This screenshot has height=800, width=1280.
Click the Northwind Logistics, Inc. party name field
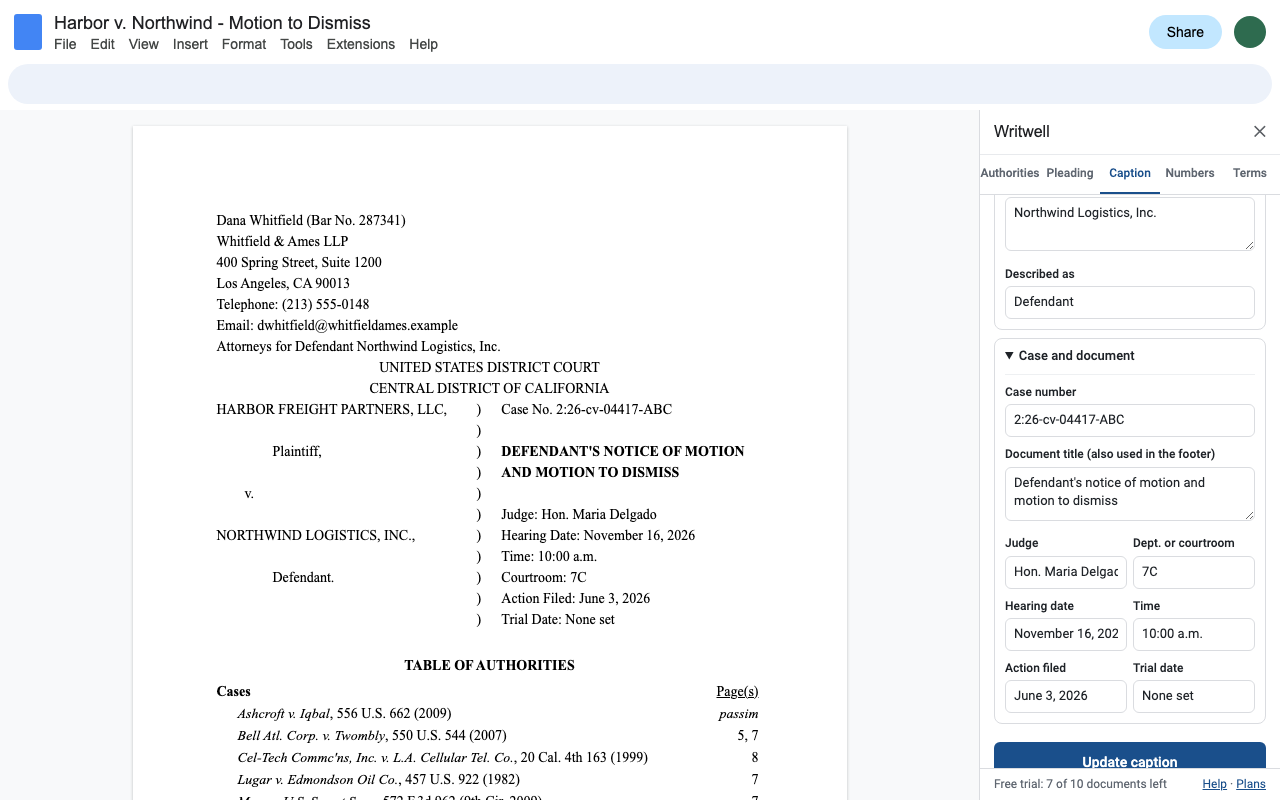tap(1130, 224)
